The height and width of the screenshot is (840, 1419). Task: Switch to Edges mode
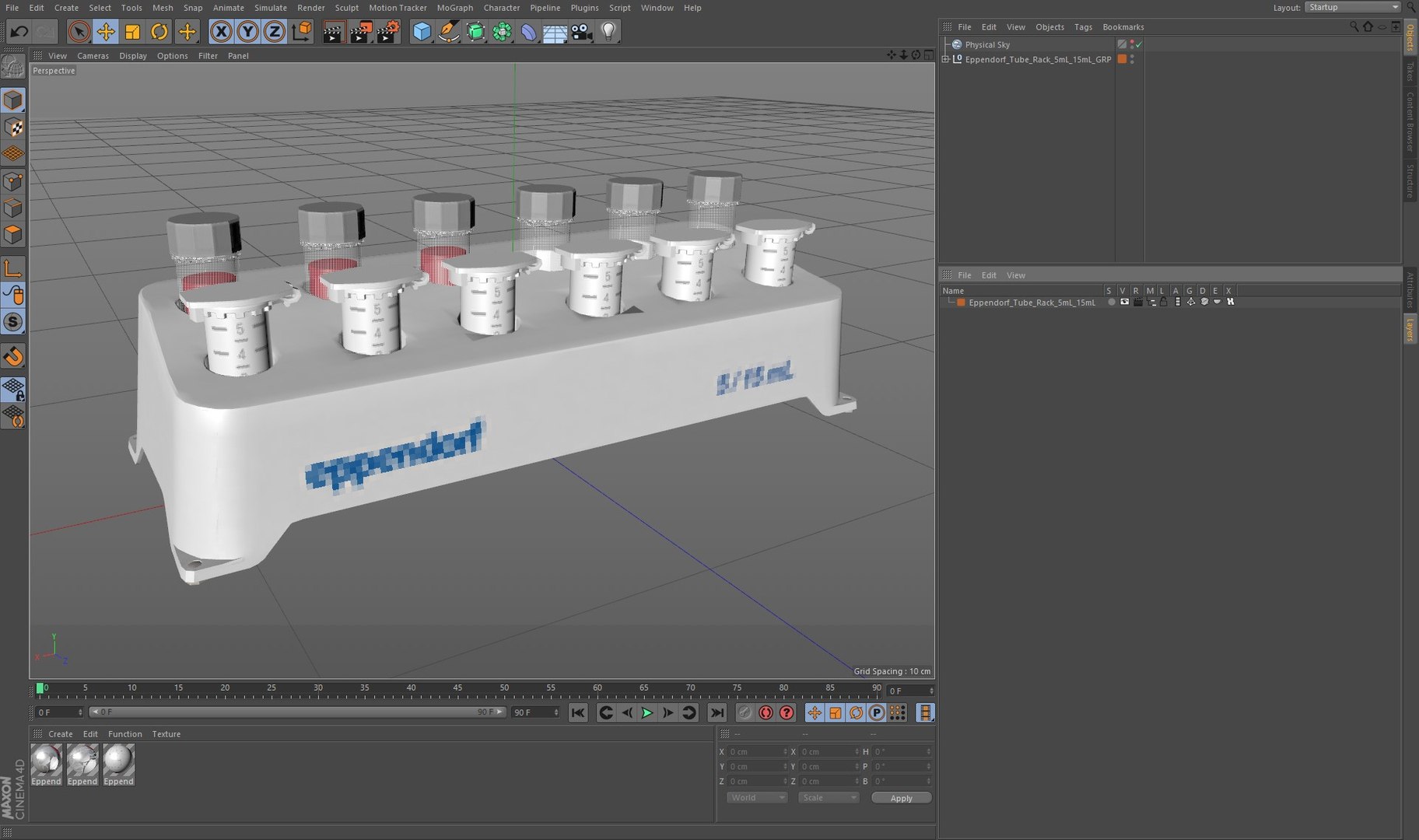click(13, 208)
